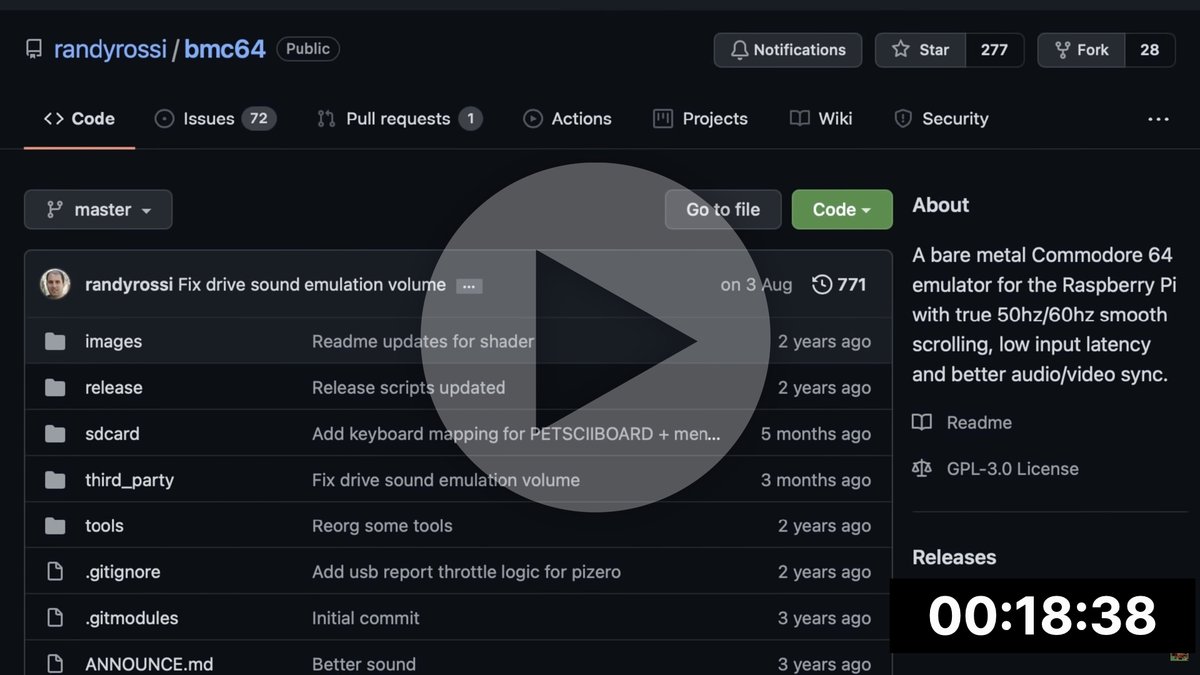
Task: Open the PETSCIIBOARD keyboard mapping commit
Action: [x=516, y=433]
